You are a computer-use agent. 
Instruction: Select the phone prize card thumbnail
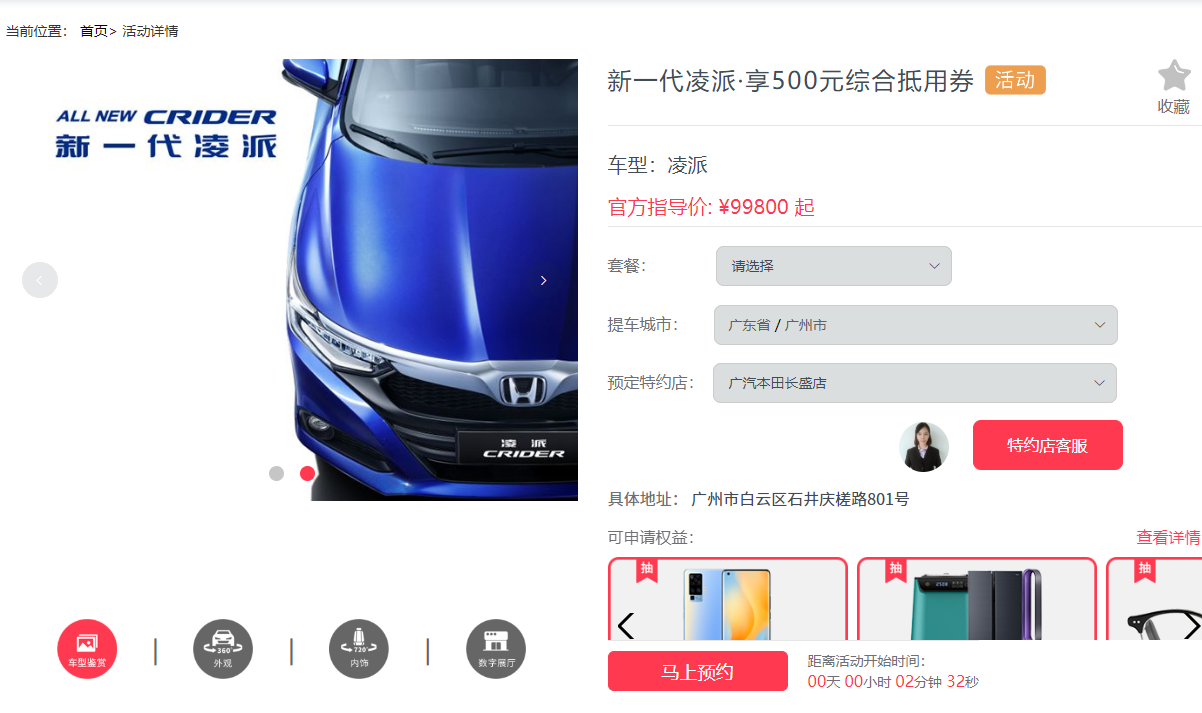tap(728, 599)
